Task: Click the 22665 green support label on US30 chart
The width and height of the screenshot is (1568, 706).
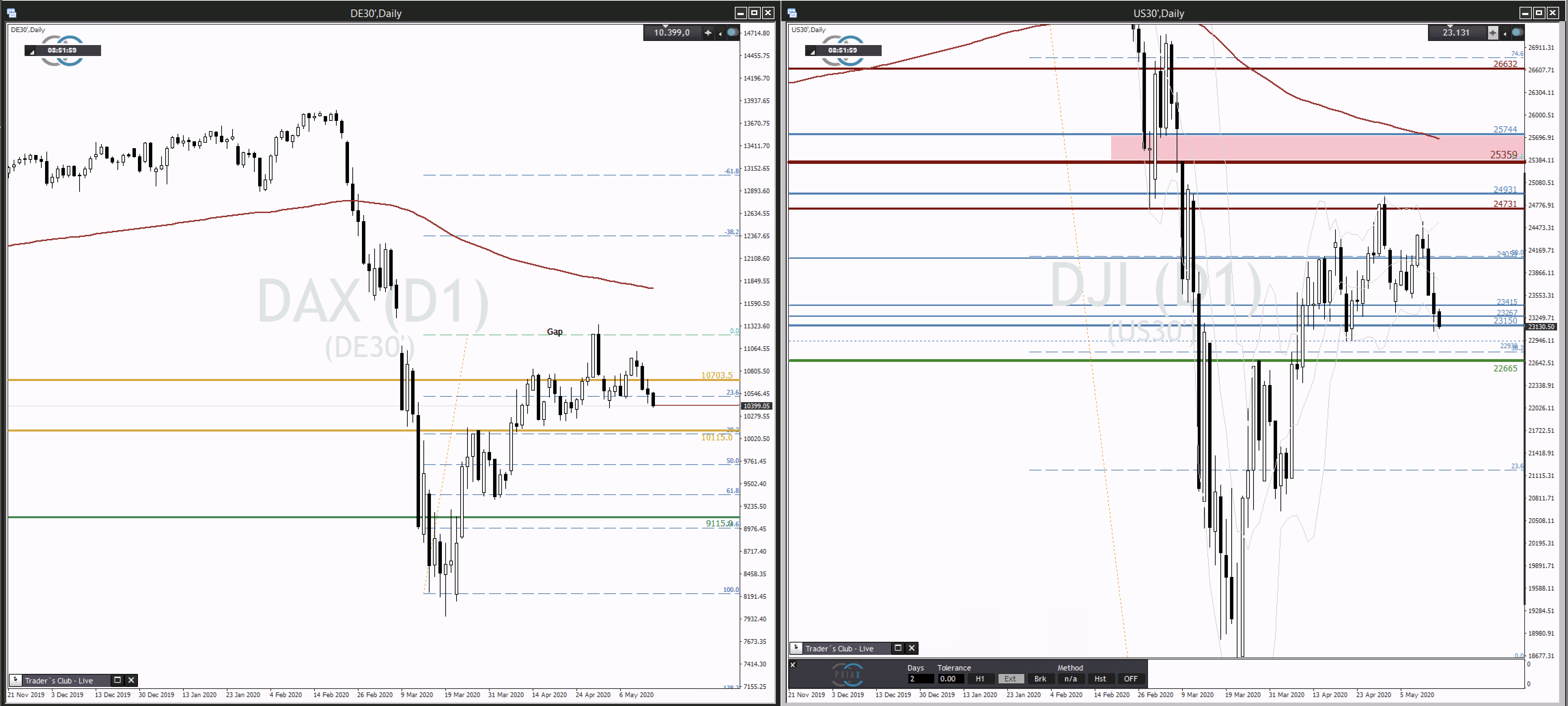Action: point(1505,368)
